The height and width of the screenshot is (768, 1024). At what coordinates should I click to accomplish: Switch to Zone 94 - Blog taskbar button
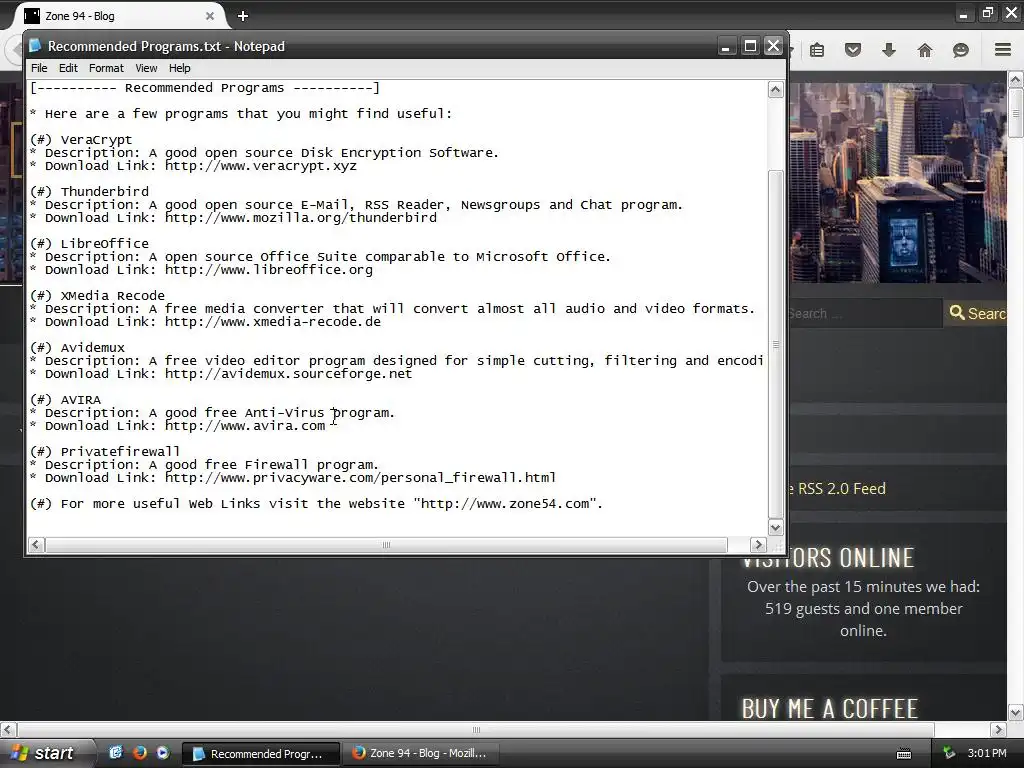(421, 754)
